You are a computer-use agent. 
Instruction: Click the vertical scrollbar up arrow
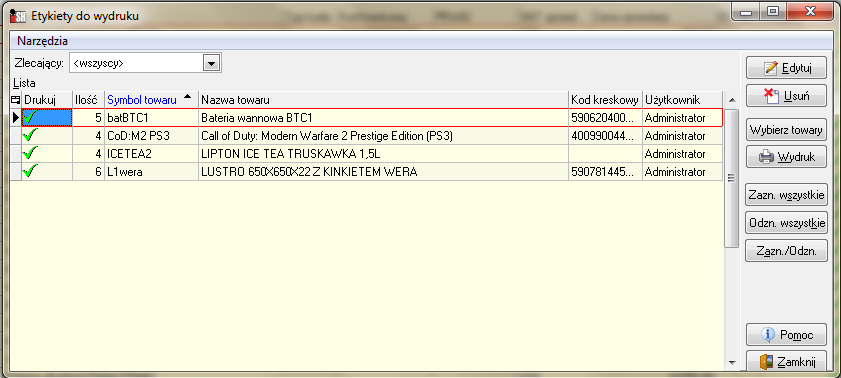pyautogui.click(x=732, y=100)
